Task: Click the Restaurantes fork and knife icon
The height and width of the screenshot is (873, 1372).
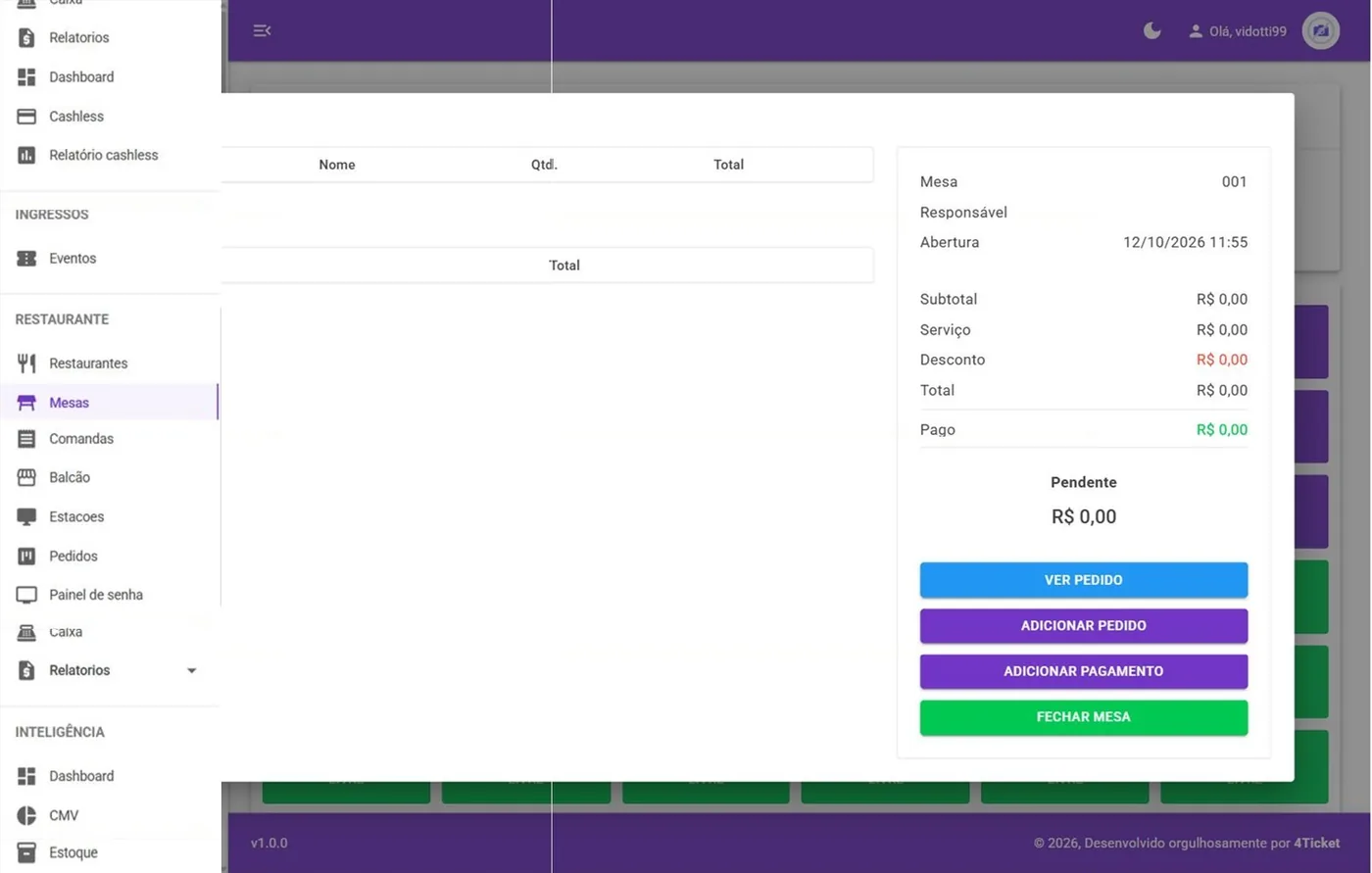Action: [26, 364]
